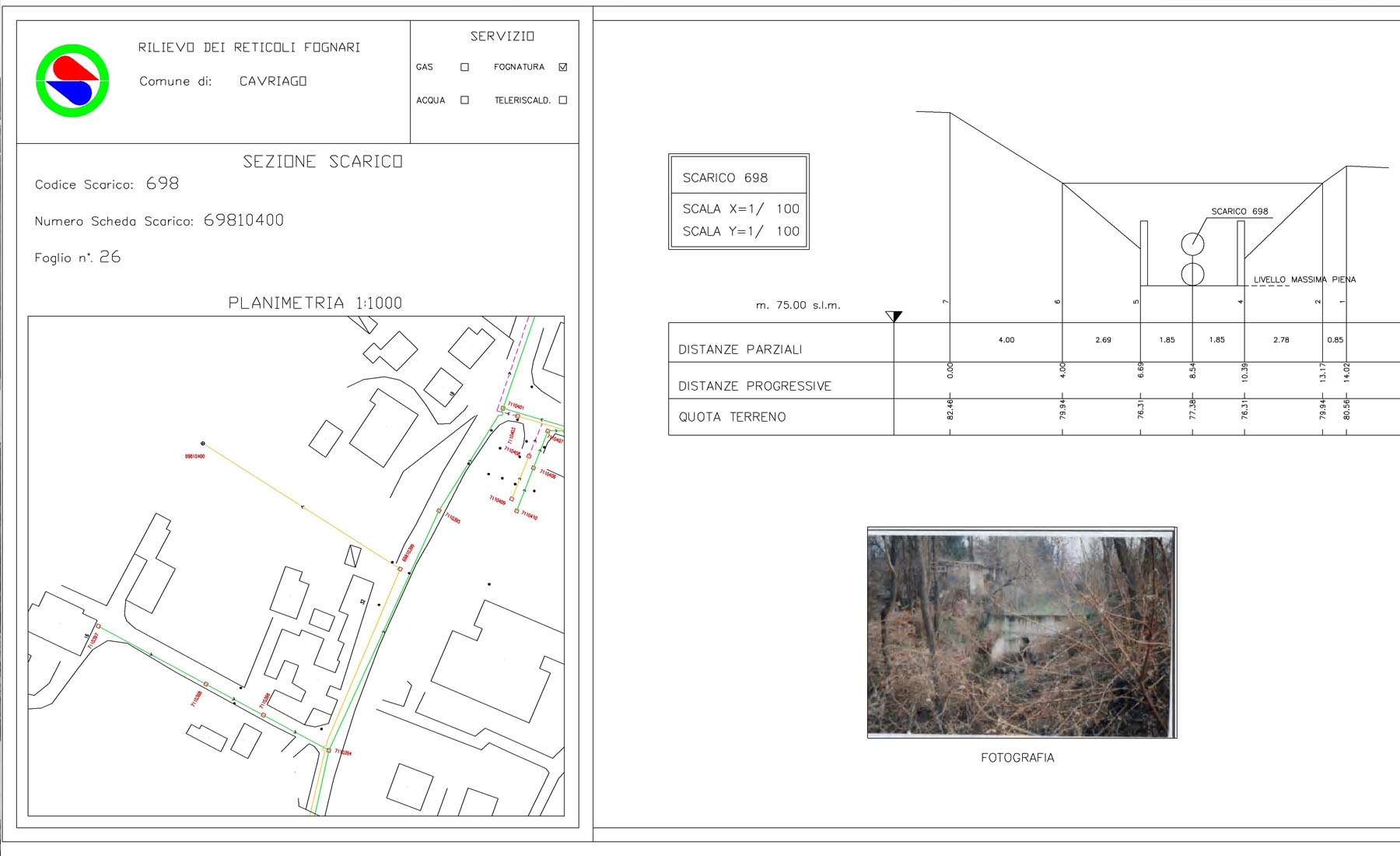Click map manhole label '7110395'

coord(453,517)
